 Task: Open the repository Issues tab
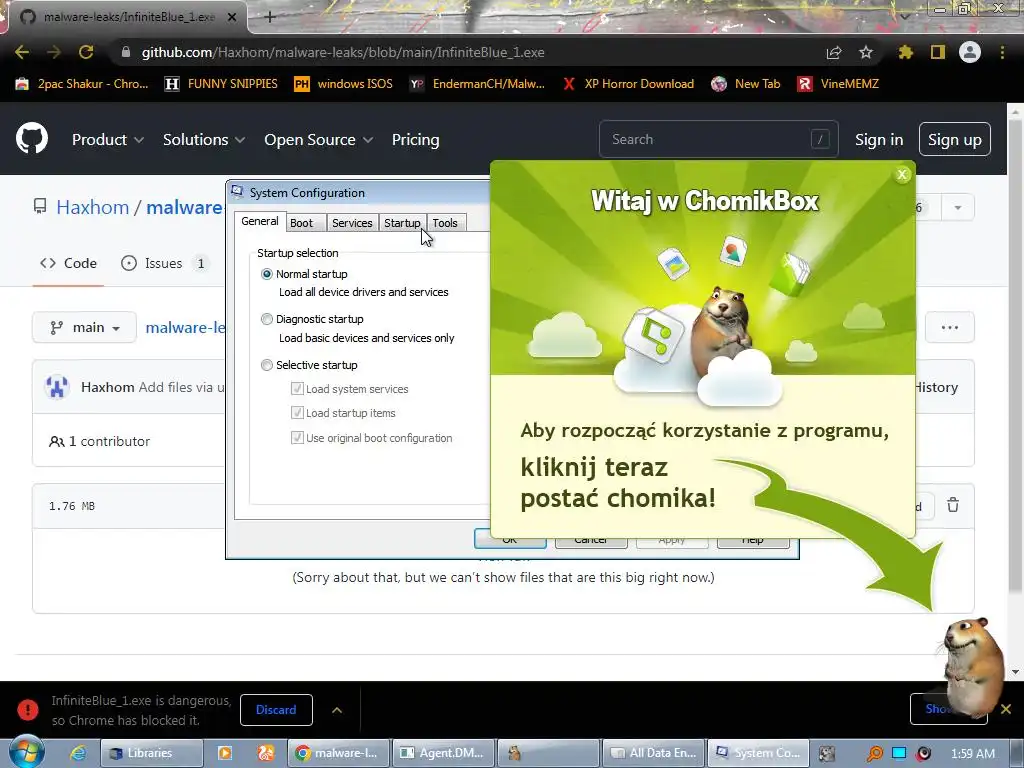(163, 263)
